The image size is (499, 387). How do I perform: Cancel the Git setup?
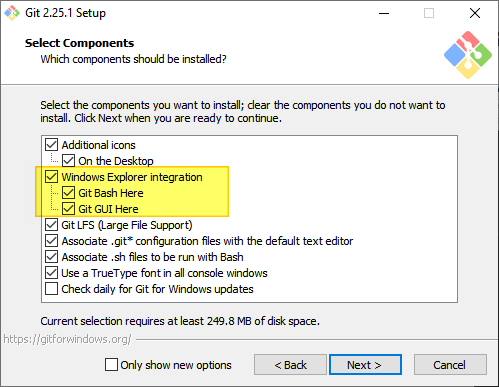[x=450, y=365]
